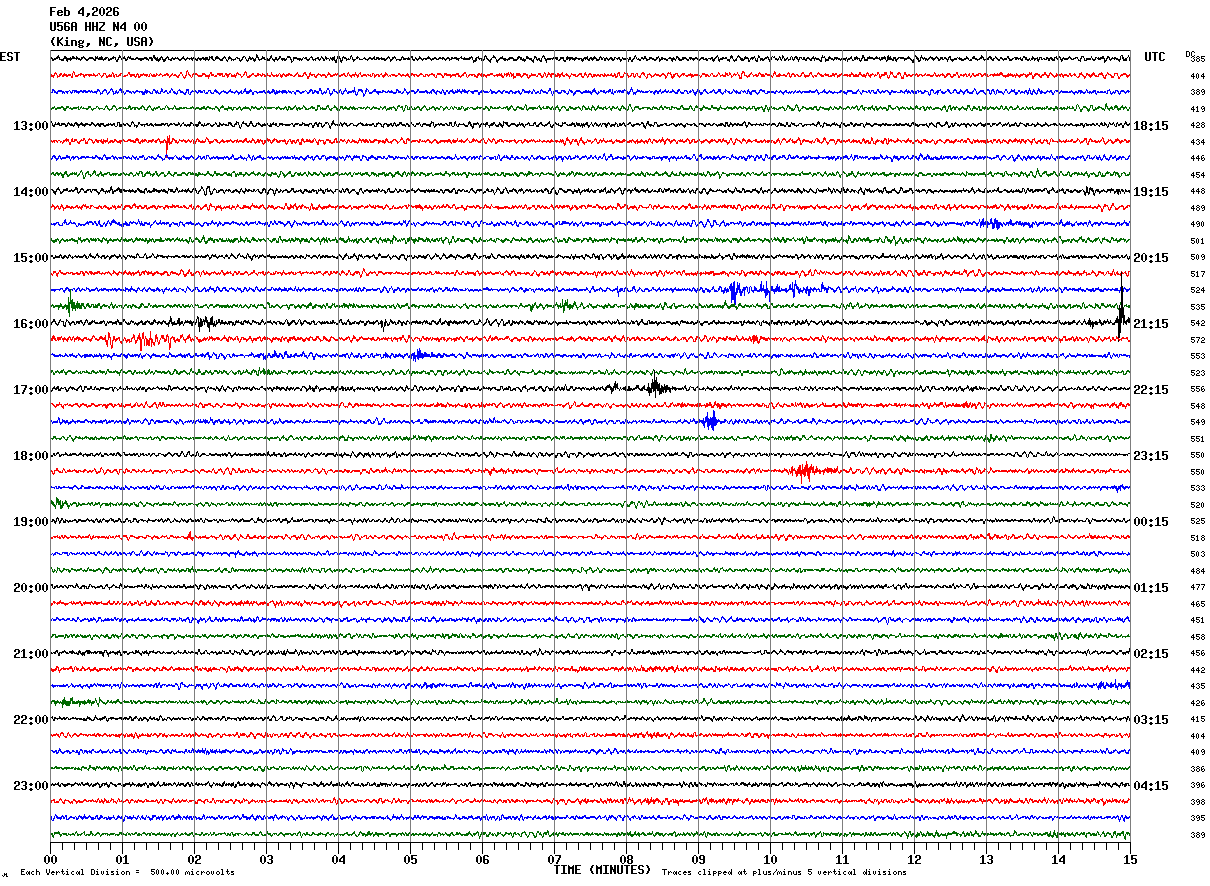Click the 02:15 UTC time label
Image resolution: width=1210 pixels, height=886 pixels.
coord(1151,654)
